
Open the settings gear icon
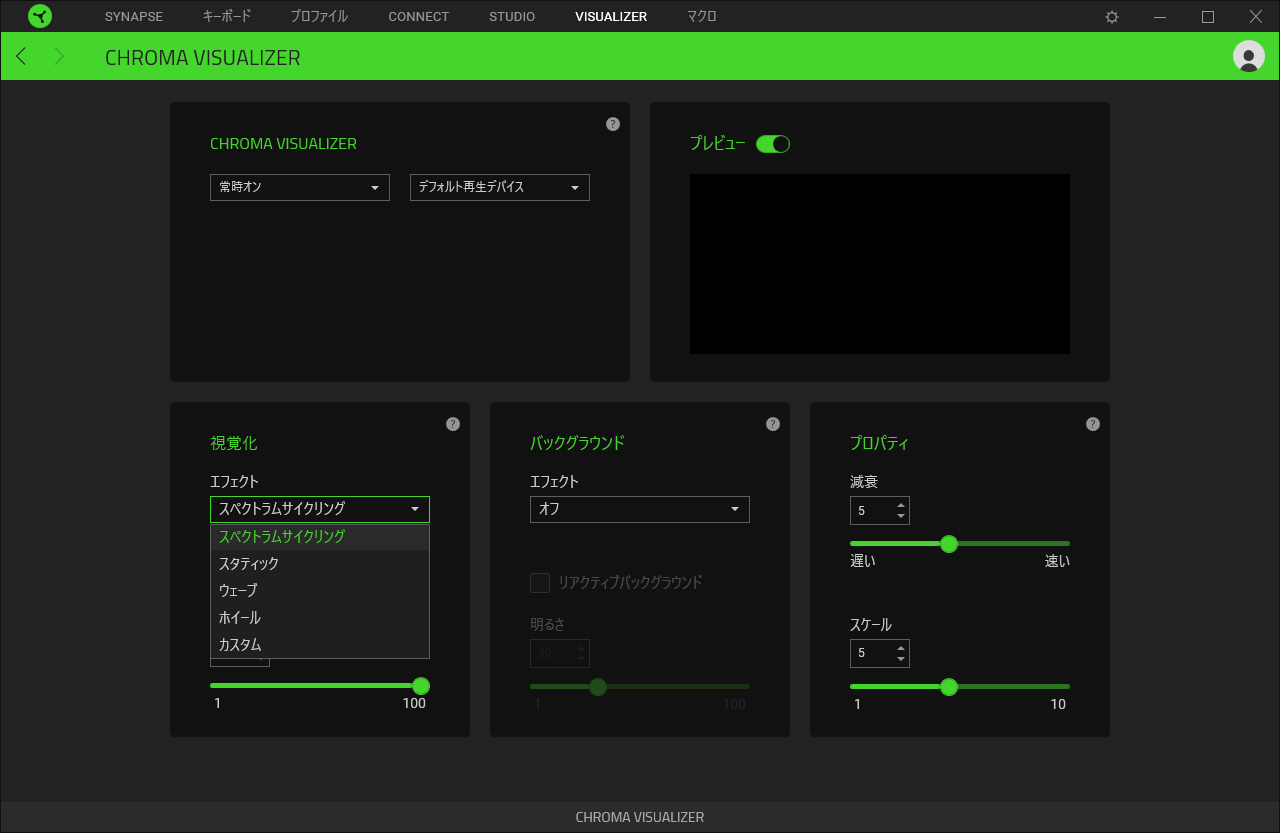click(1112, 17)
